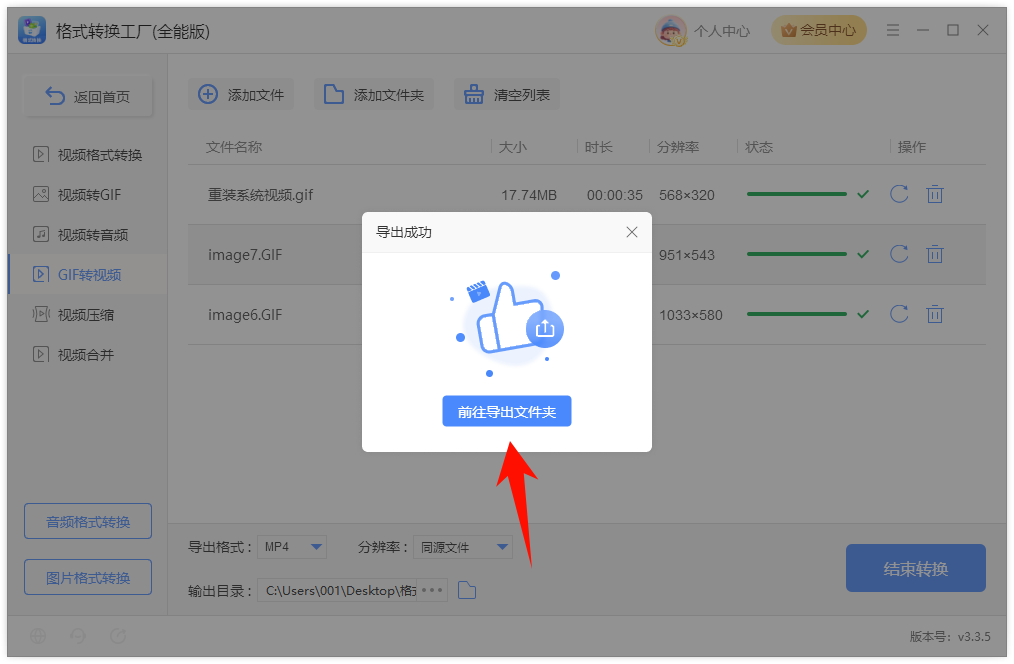Click the 音频格式转换 button
The width and height of the screenshot is (1014, 664).
88,521
